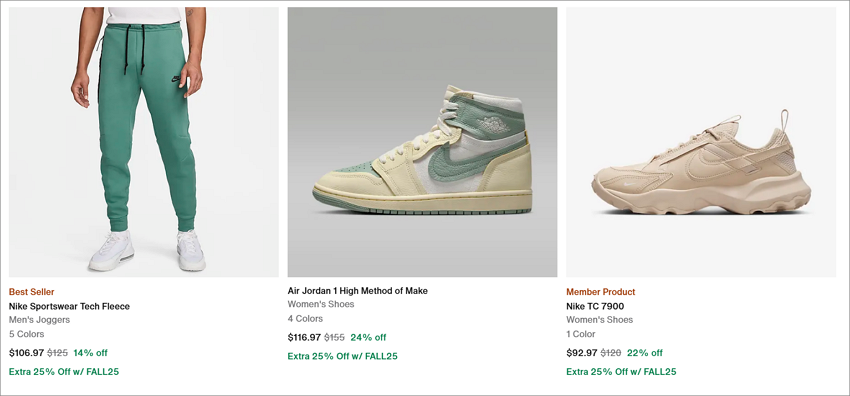Click the Nike Sportswear Tech Fleece title

pos(69,307)
